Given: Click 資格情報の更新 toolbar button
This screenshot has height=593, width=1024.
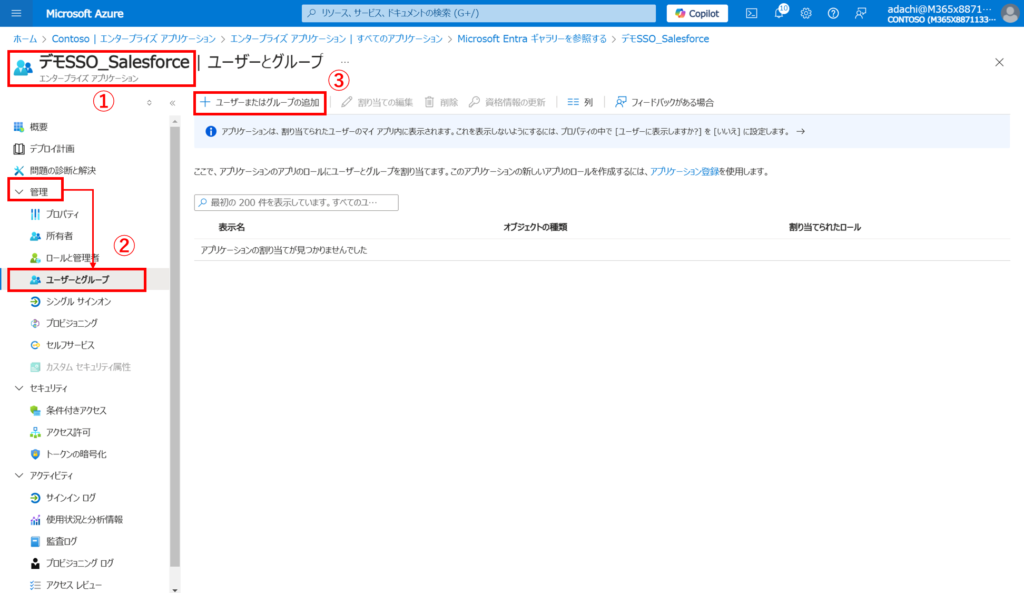Looking at the screenshot, I should pos(507,103).
